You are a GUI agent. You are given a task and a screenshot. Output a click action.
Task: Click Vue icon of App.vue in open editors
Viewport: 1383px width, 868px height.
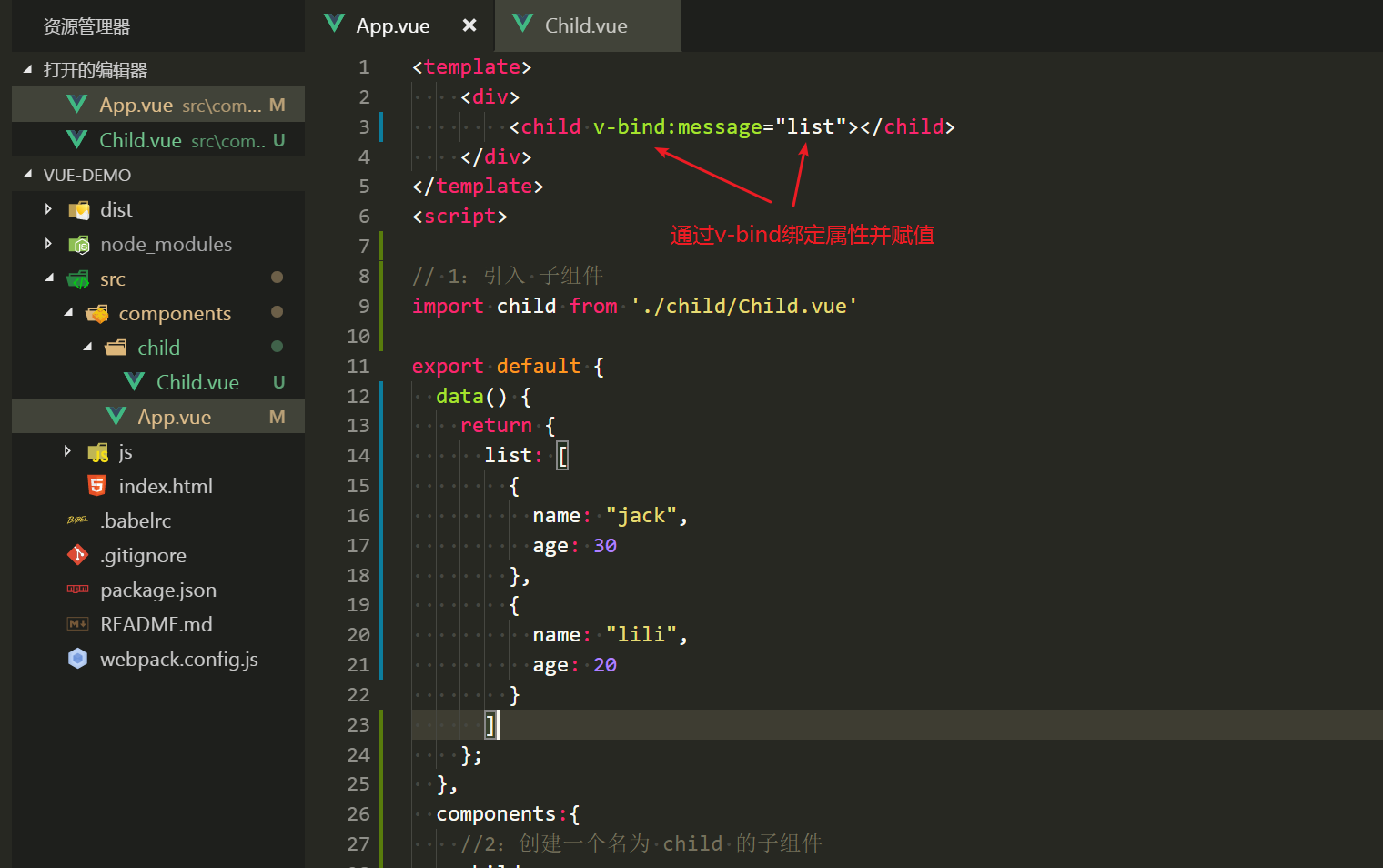[x=77, y=105]
